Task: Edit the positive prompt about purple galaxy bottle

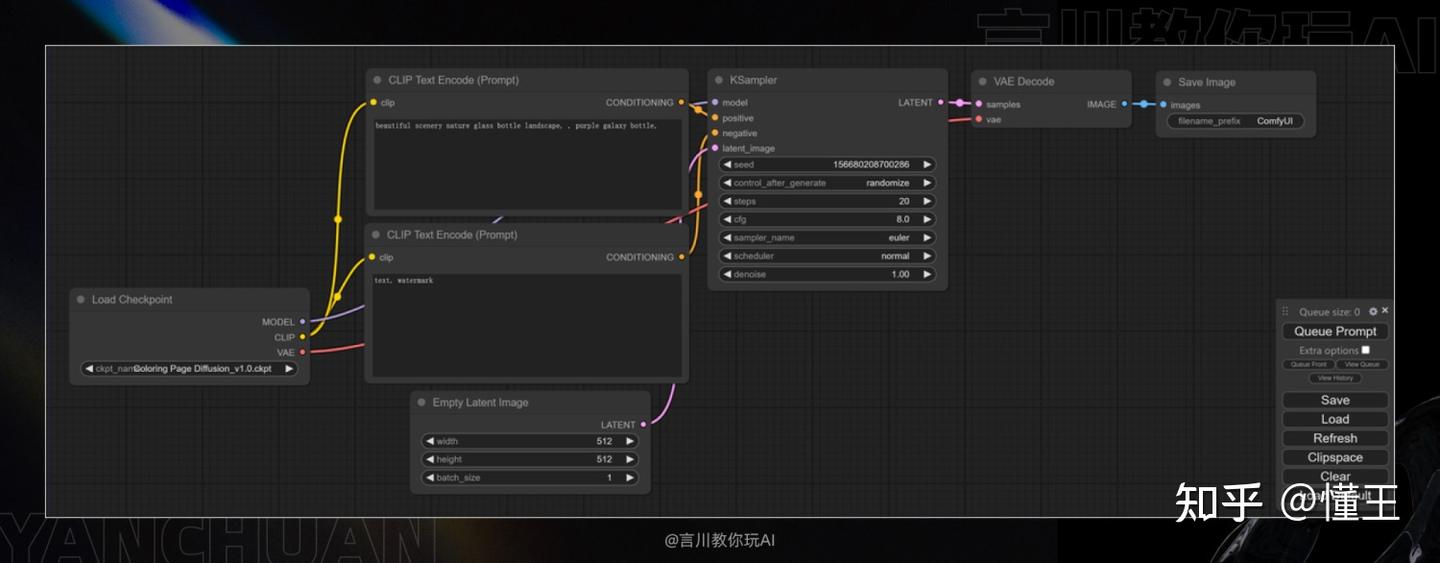Action: click(x=527, y=163)
